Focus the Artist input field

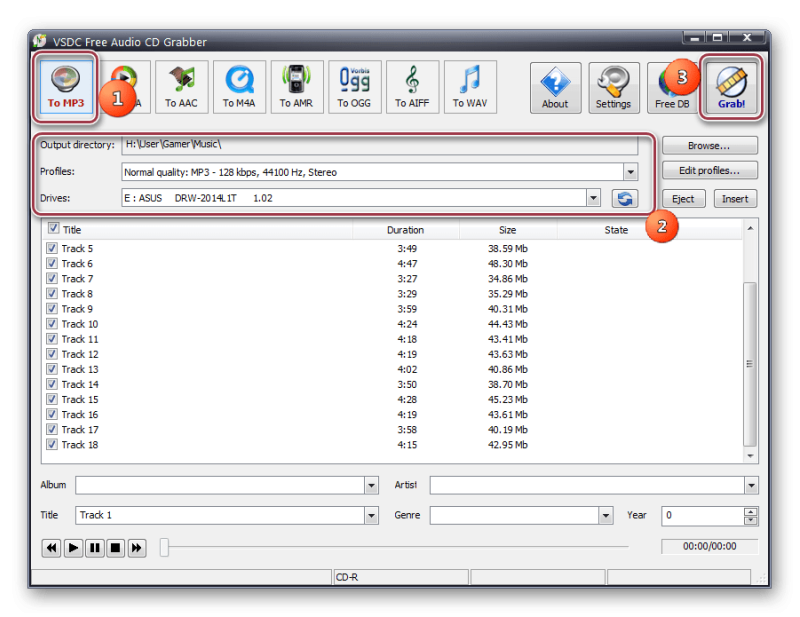point(587,485)
